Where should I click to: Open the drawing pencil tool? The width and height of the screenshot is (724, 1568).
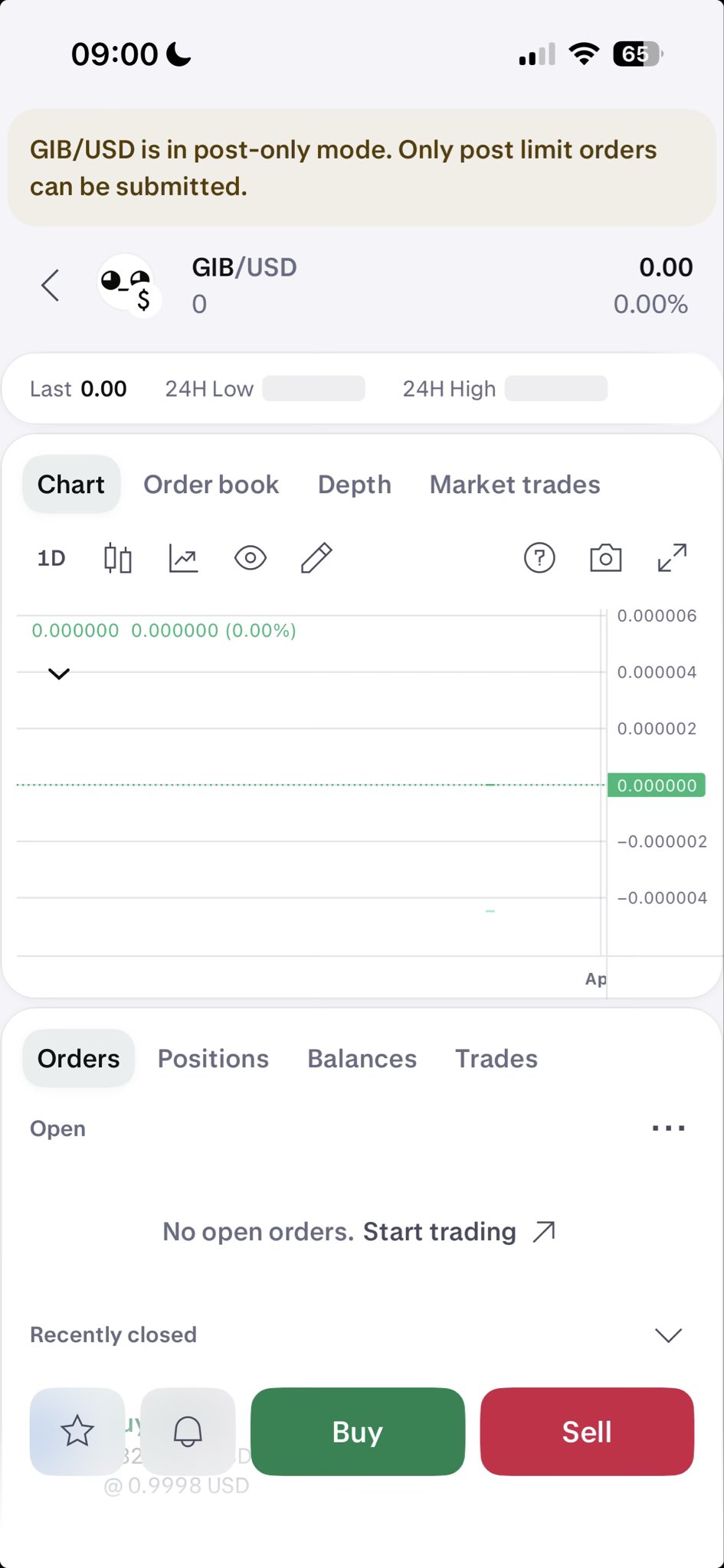316,558
